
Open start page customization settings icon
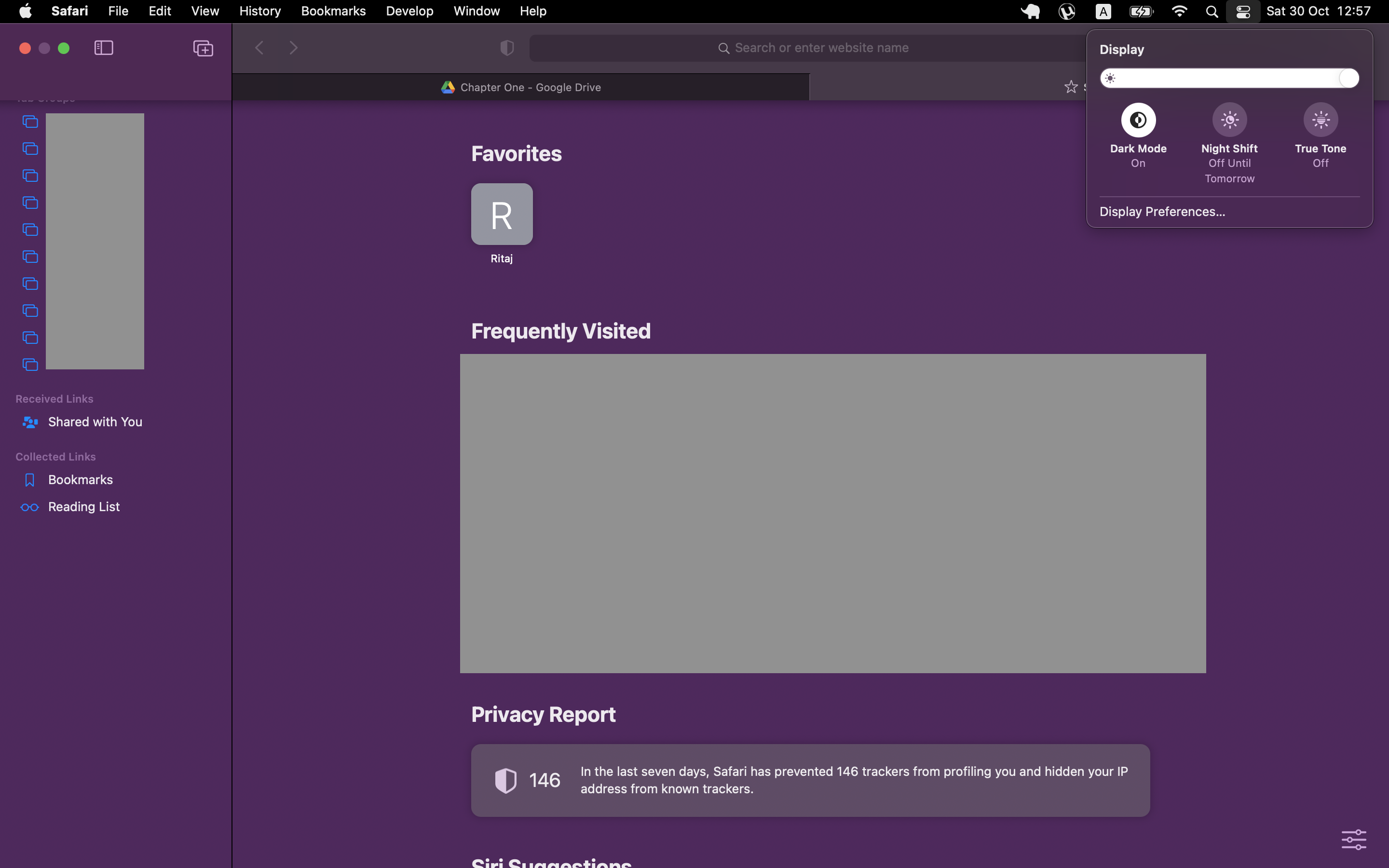(x=1353, y=839)
